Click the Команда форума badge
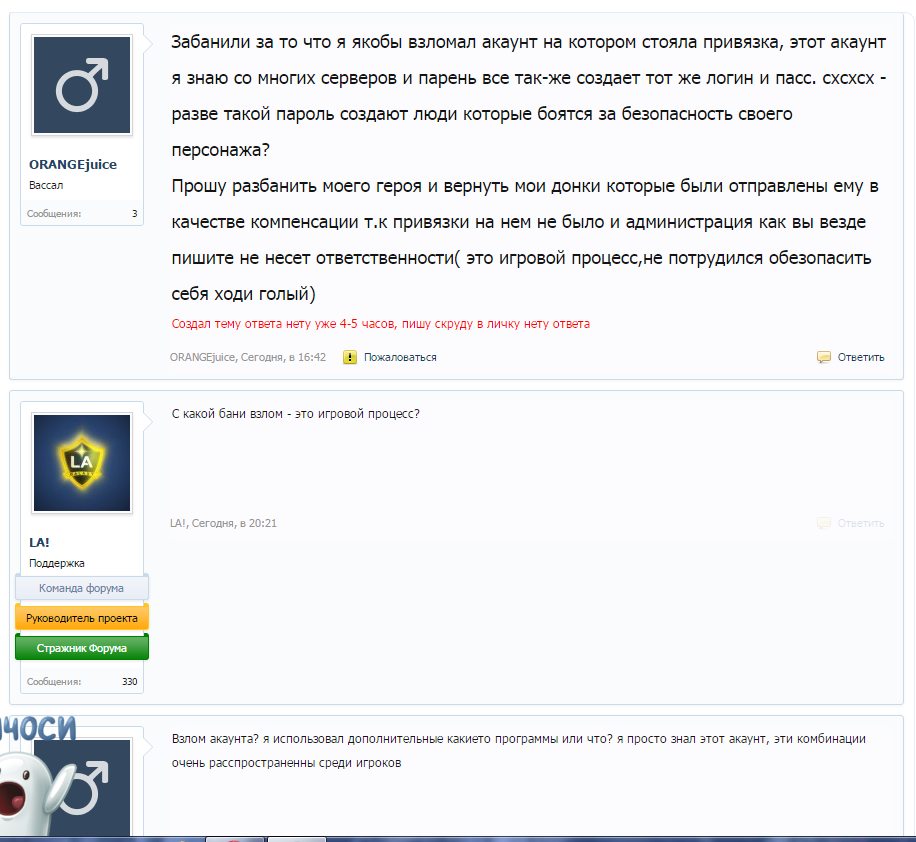 click(x=81, y=588)
